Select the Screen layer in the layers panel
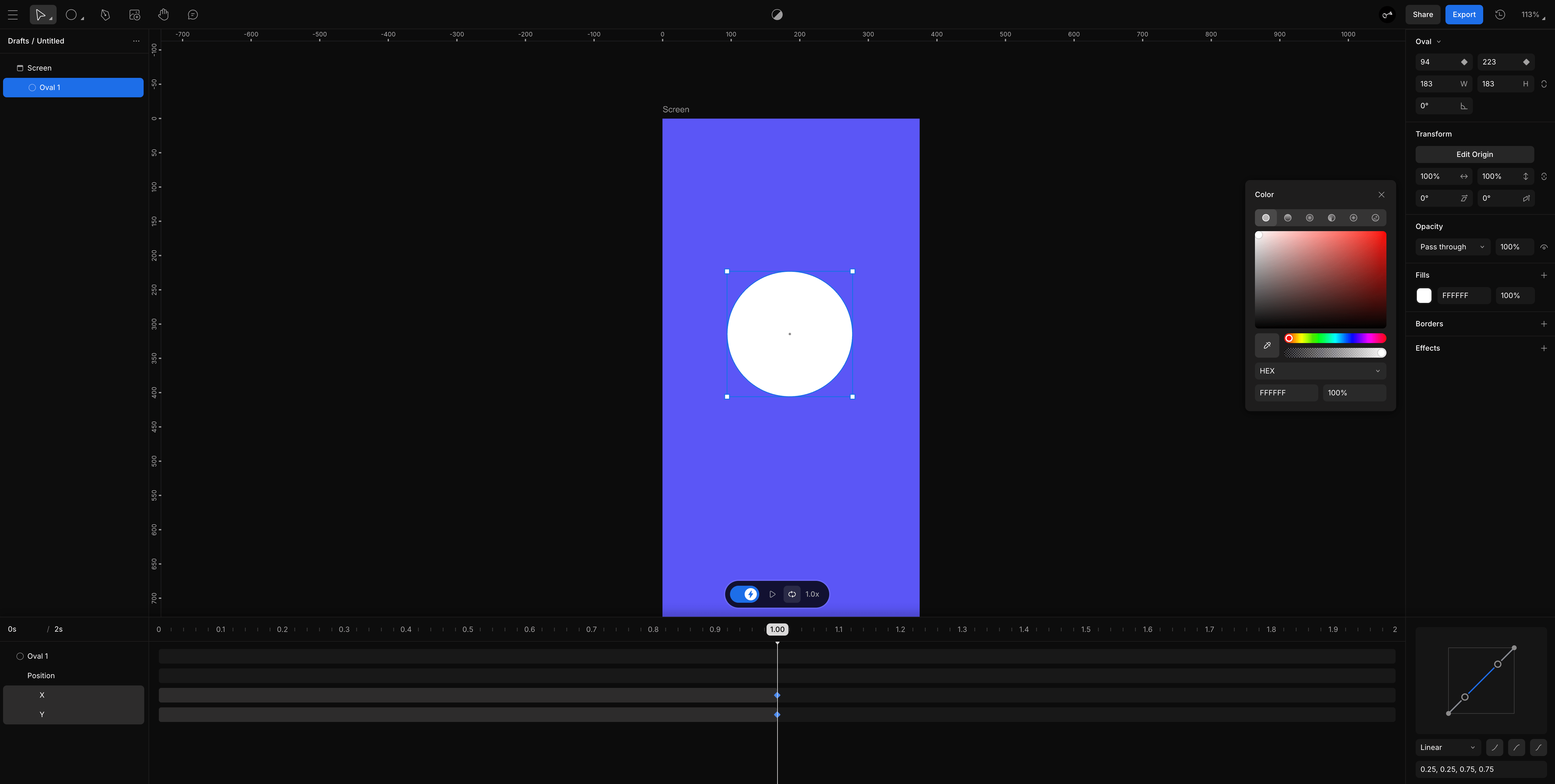1555x784 pixels. coord(73,68)
